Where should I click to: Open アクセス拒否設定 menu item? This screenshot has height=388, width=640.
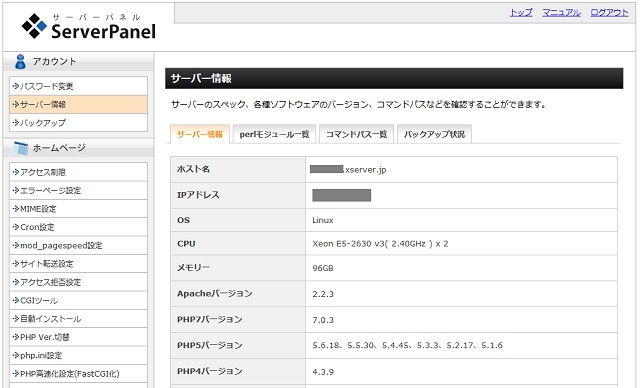point(78,282)
